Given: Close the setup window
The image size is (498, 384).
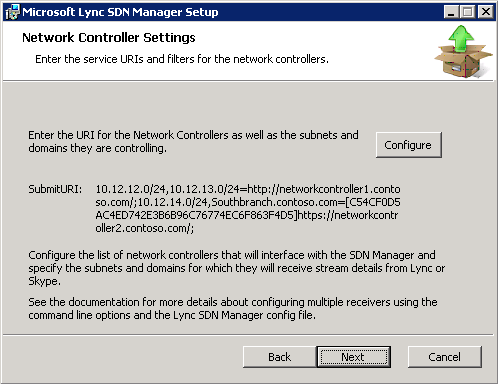Looking at the screenshot, I should tap(486, 12).
